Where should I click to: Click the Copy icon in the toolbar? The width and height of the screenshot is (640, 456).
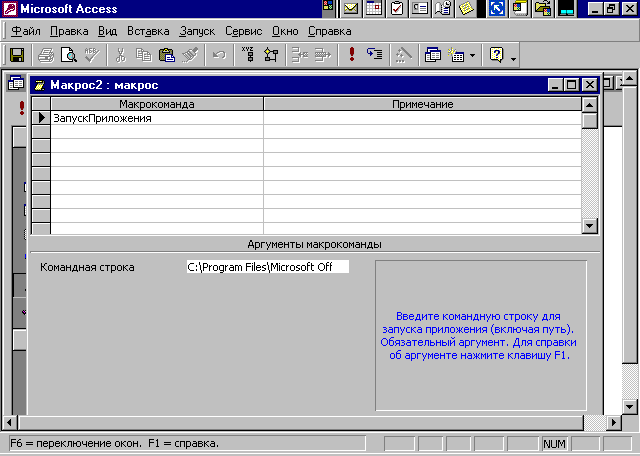[143, 54]
